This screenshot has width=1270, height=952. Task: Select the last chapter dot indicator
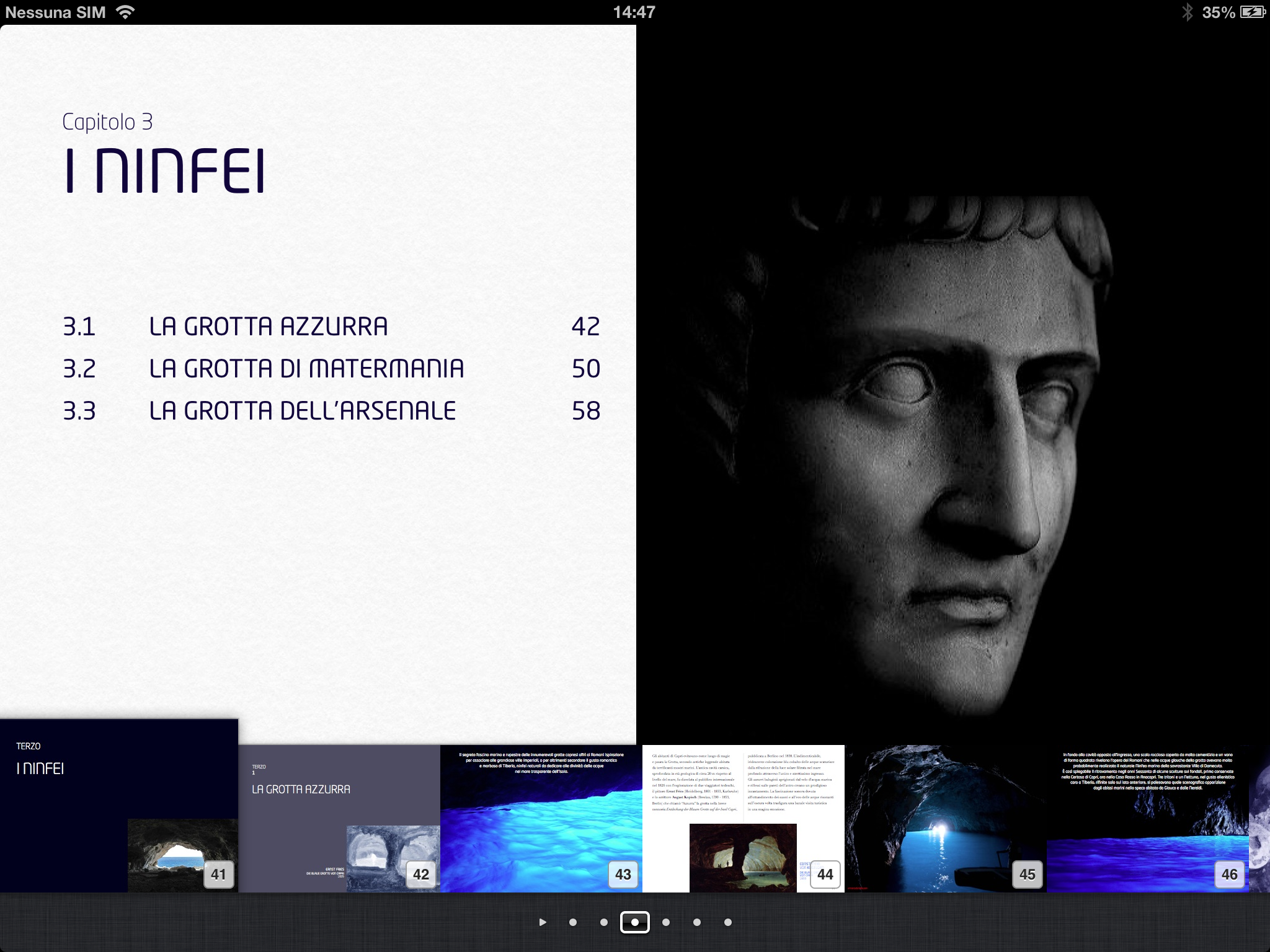coord(728,922)
